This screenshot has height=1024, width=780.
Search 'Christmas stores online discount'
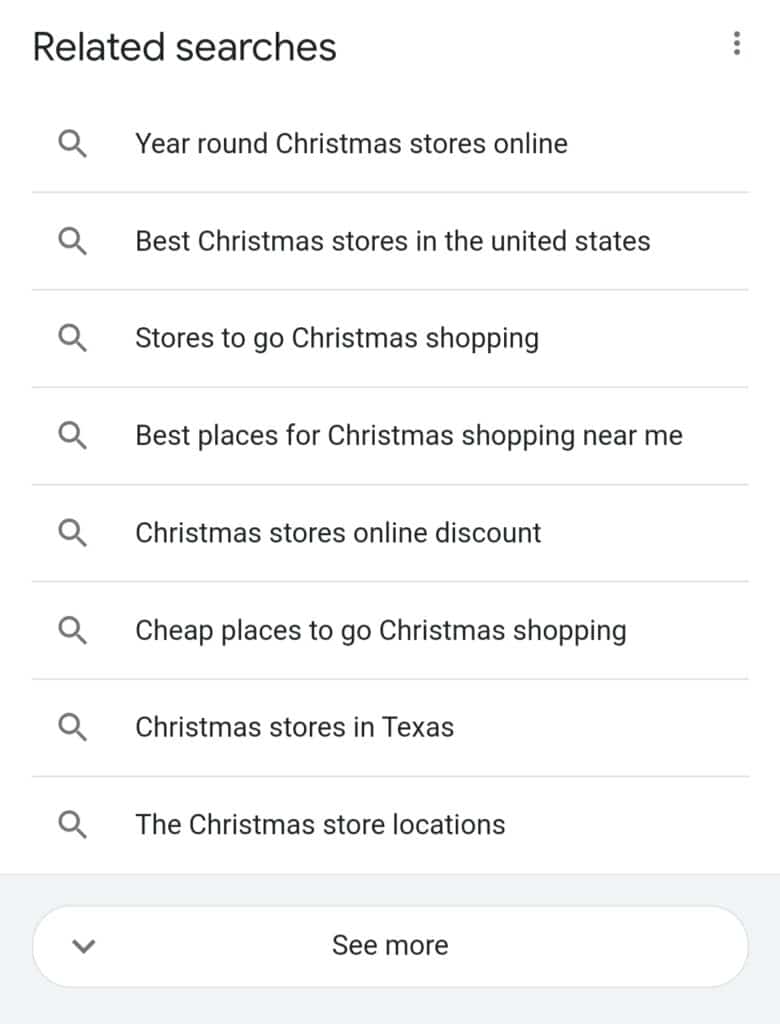[338, 532]
